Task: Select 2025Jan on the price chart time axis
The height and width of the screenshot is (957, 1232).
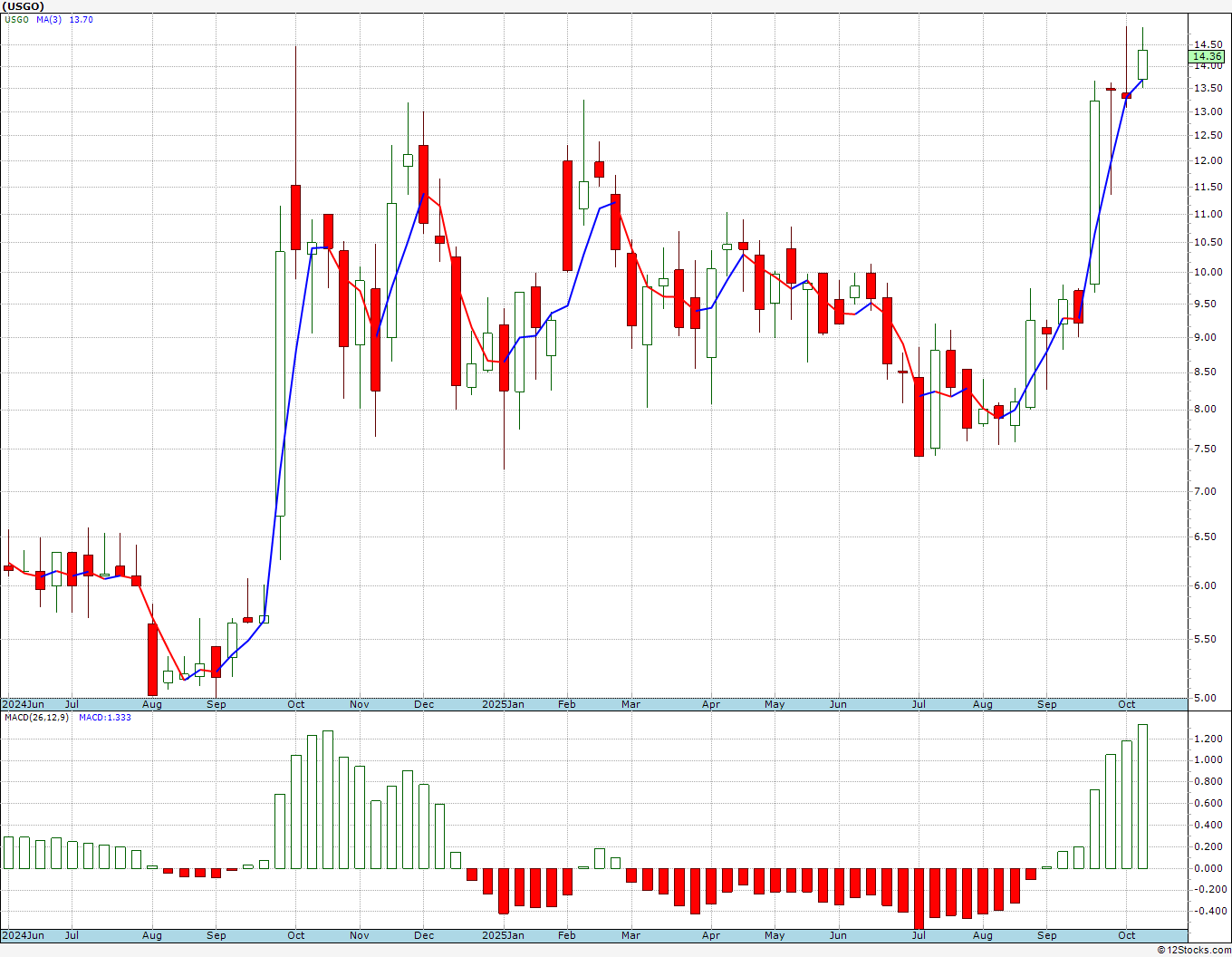Action: [503, 704]
